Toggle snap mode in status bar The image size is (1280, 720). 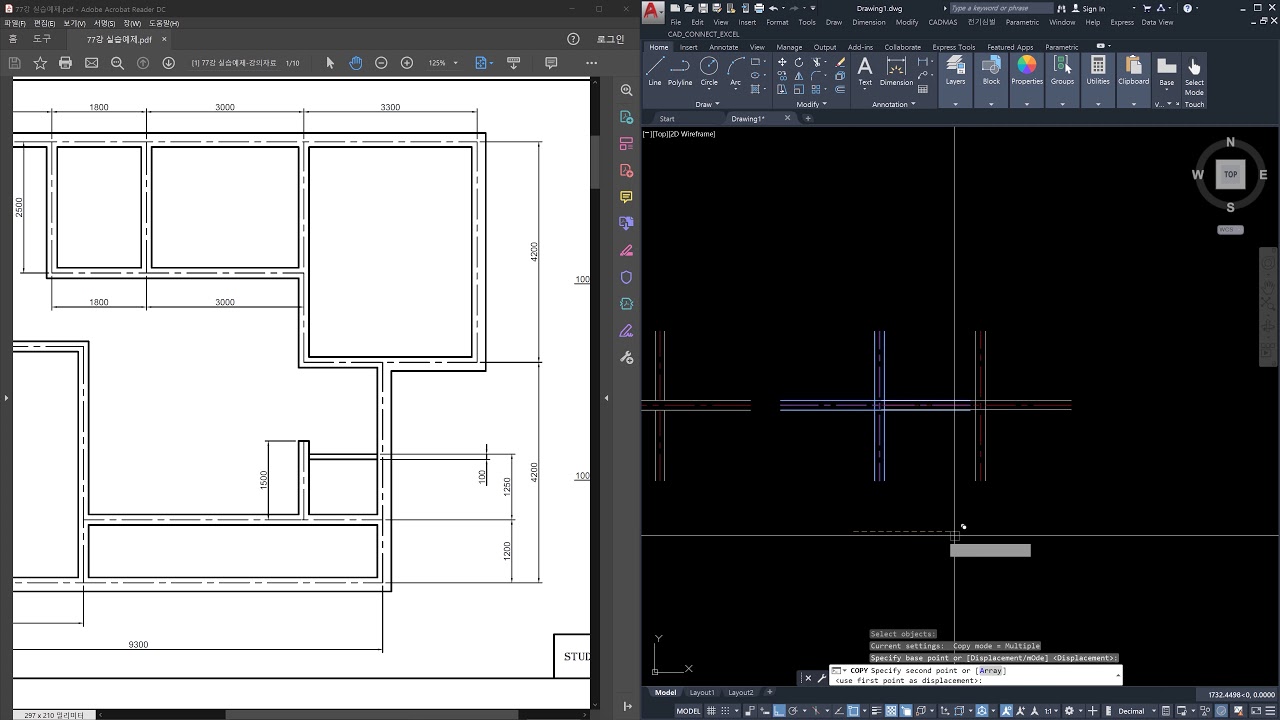[x=725, y=710]
